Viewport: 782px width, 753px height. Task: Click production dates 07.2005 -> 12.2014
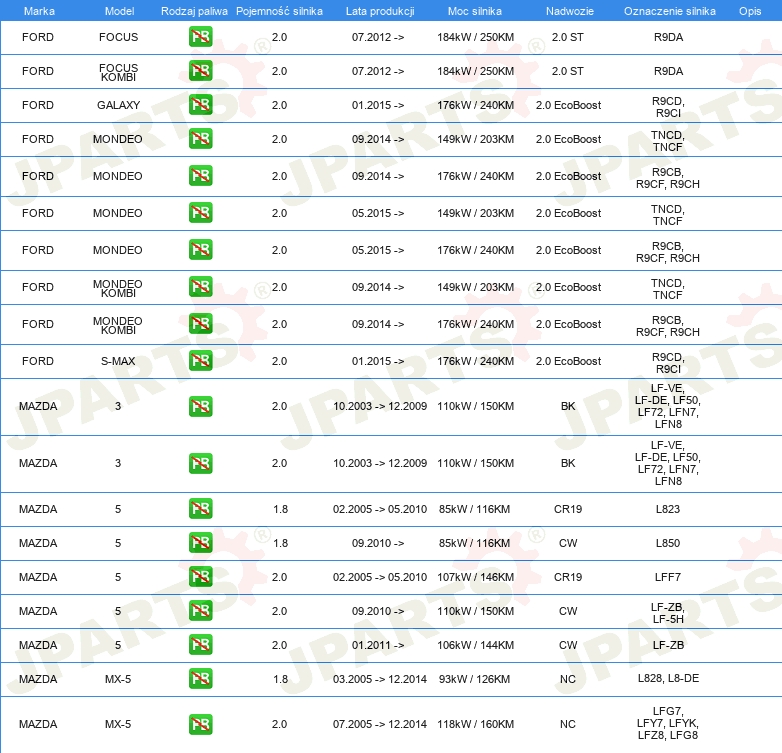point(380,724)
